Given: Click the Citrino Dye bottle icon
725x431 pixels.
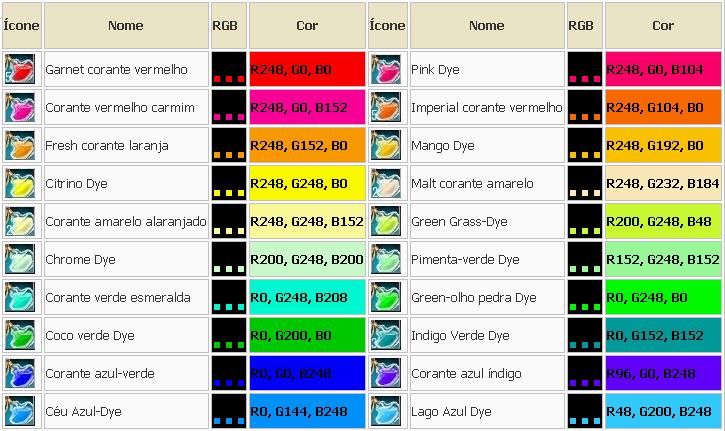Looking at the screenshot, I should [20, 183].
